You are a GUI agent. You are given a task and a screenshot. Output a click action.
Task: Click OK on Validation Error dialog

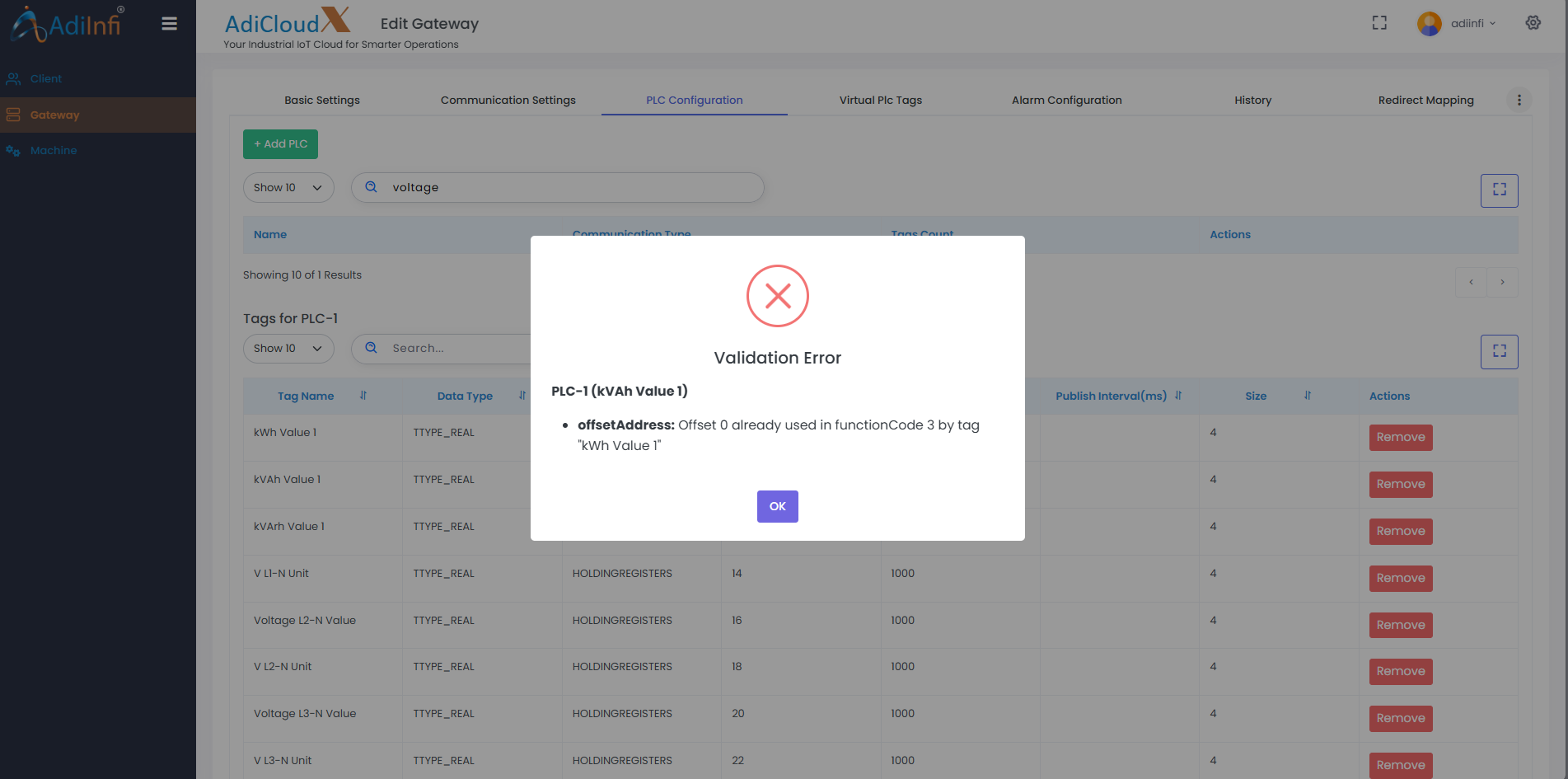777,506
